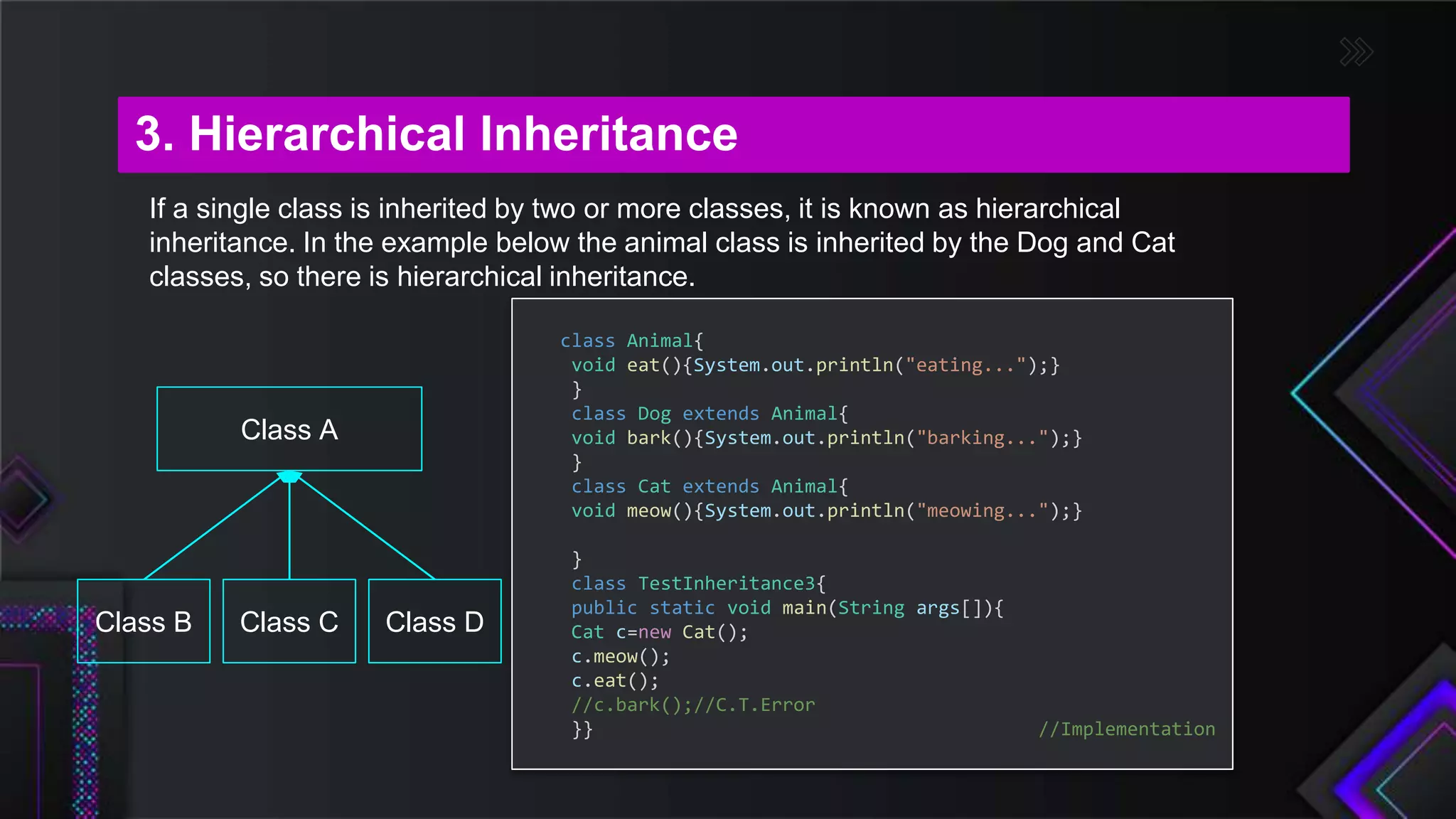The height and width of the screenshot is (819, 1456).
Task: Click the hierarchical inheritance description paragraph
Action: [661, 242]
